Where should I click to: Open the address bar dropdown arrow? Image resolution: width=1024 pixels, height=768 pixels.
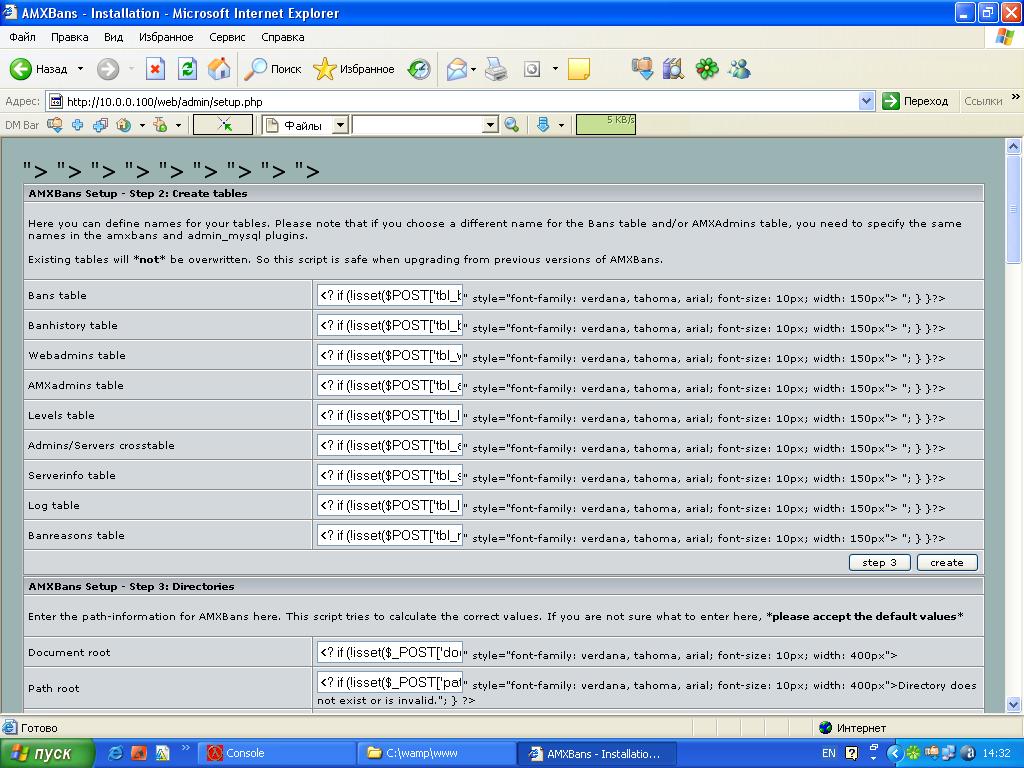pyautogui.click(x=867, y=101)
